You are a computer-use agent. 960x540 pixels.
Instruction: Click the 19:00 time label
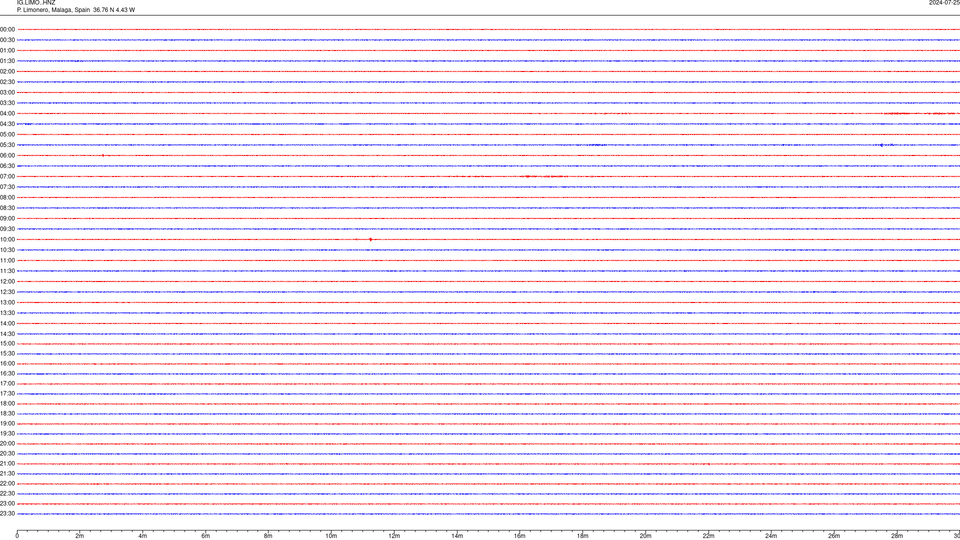(7, 424)
